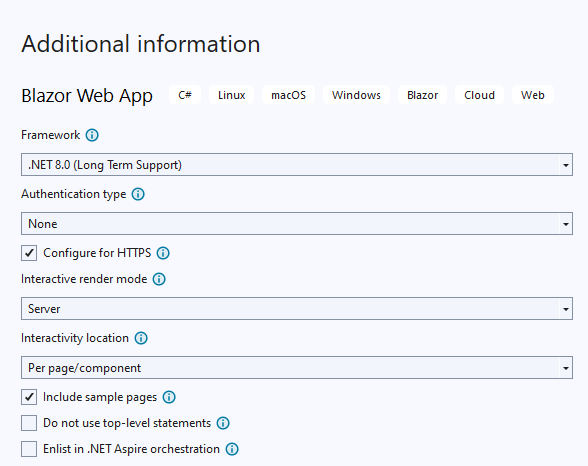Click the Web tag
The image size is (588, 466).
click(532, 95)
